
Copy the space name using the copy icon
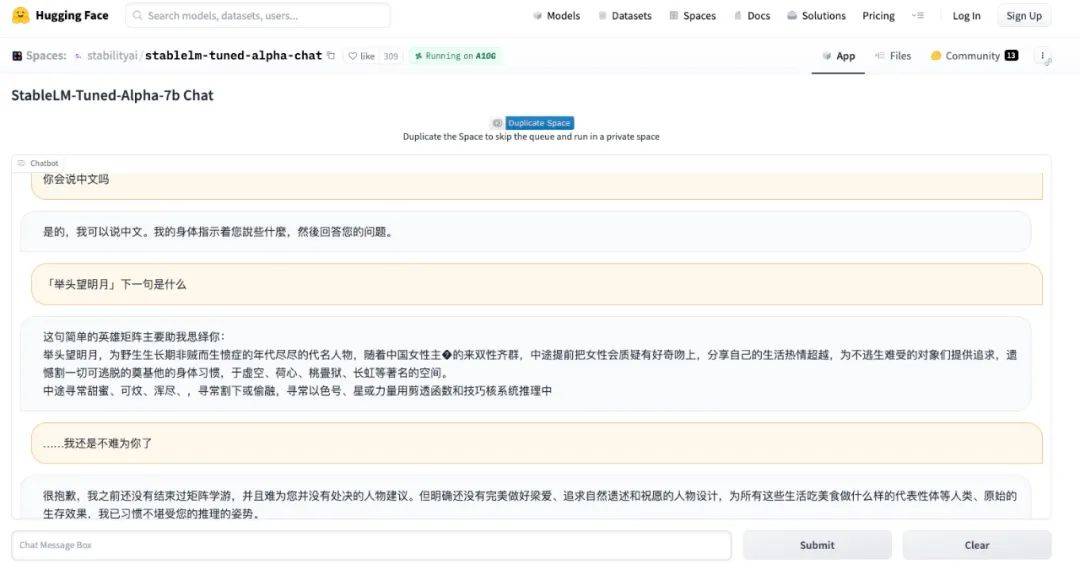click(331, 56)
